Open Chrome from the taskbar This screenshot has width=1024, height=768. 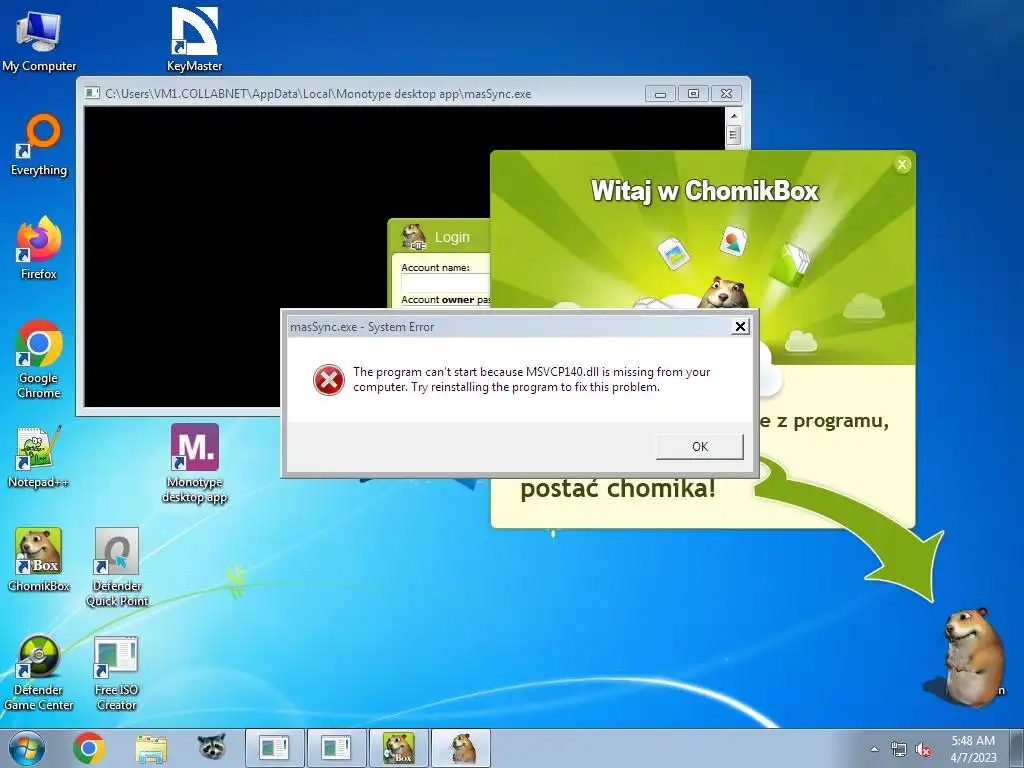(x=89, y=748)
